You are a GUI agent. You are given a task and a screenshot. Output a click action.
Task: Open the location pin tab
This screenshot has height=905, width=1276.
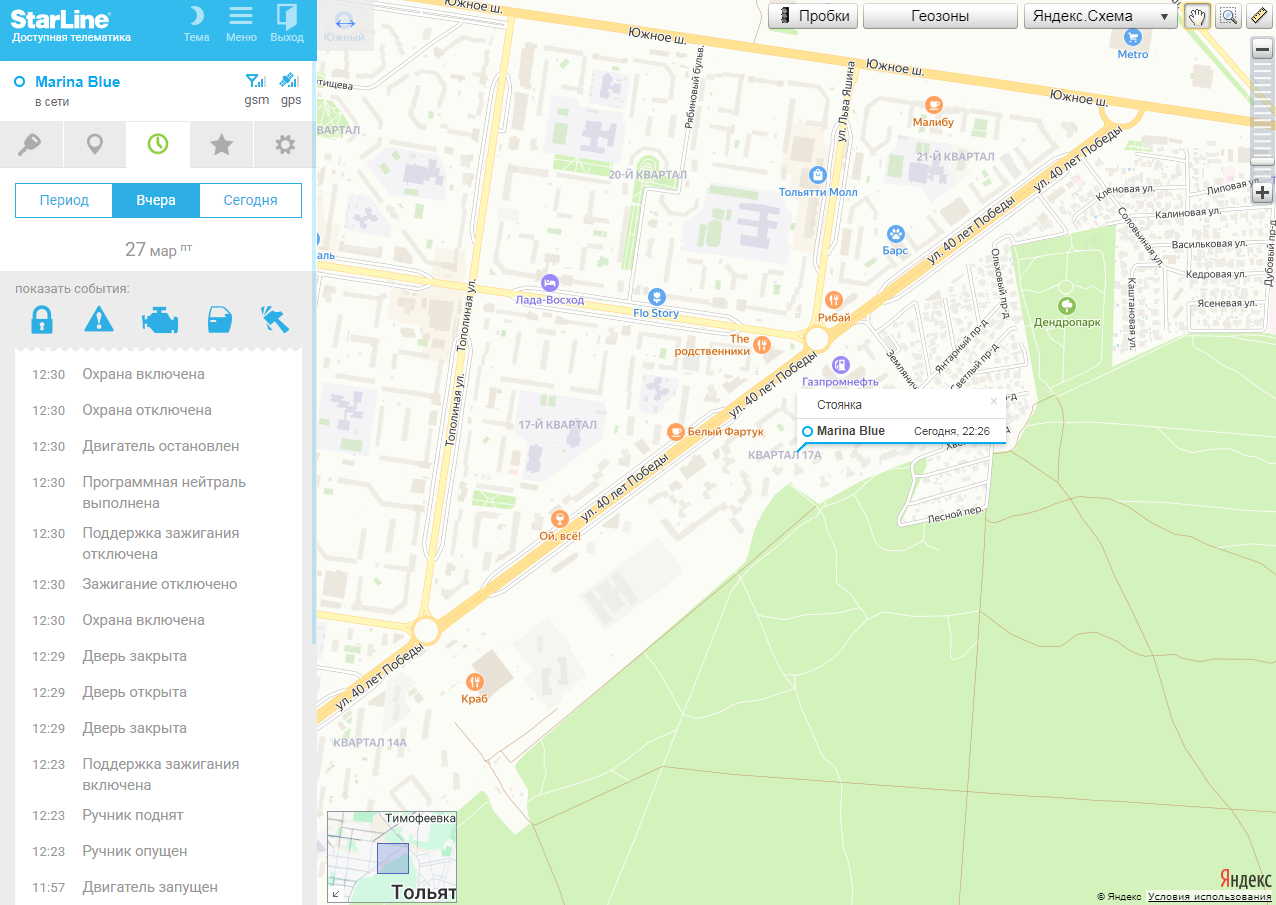95,146
